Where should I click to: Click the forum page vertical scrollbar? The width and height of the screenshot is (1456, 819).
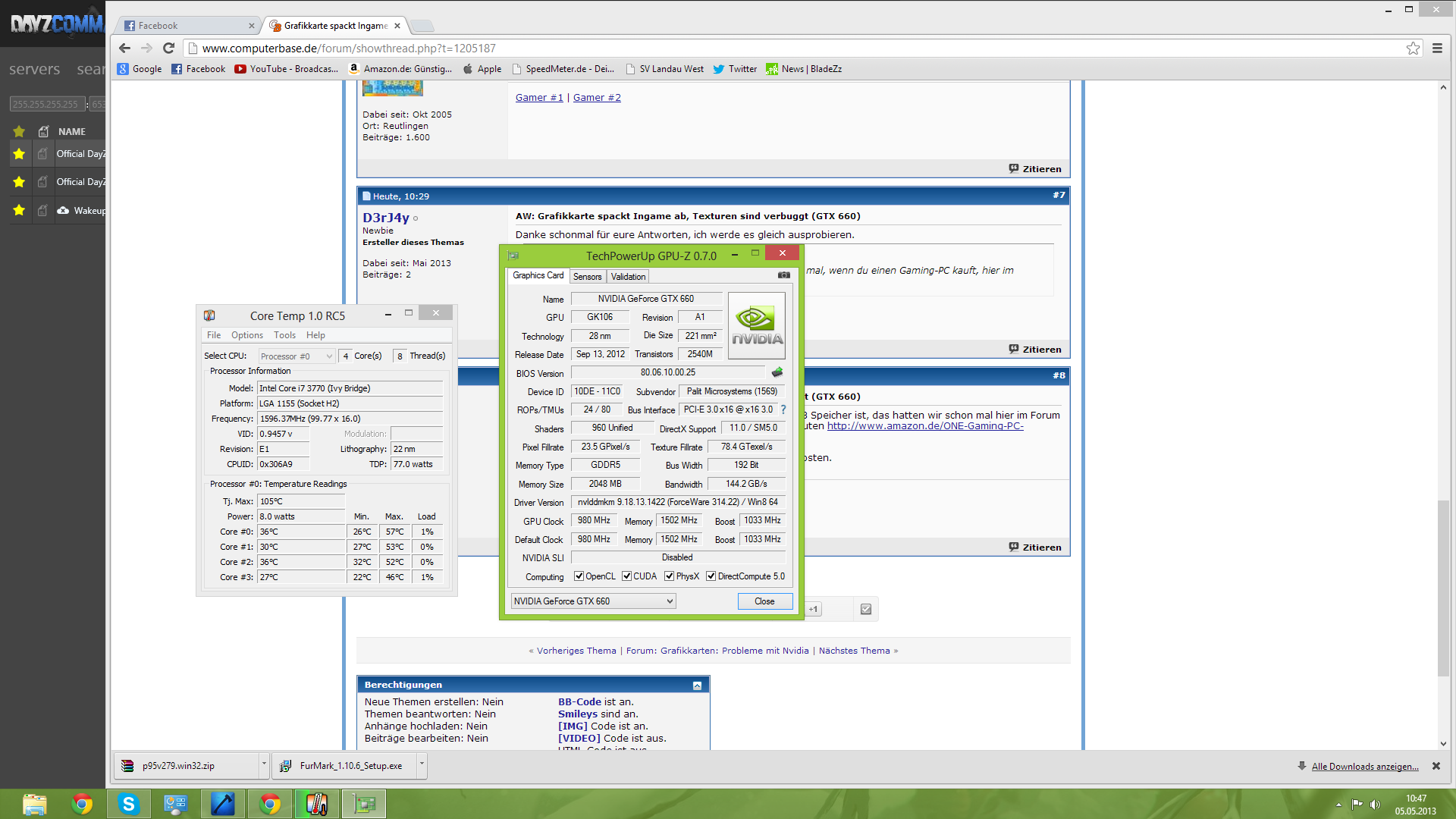coord(1443,588)
